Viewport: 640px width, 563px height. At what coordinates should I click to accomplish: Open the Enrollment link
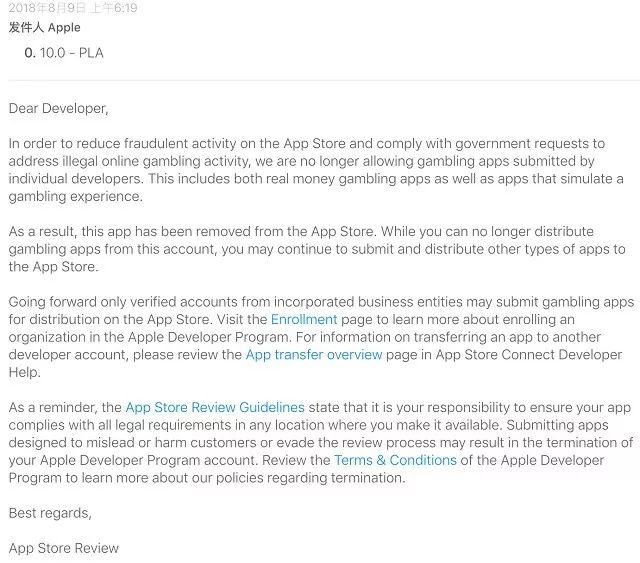point(304,319)
